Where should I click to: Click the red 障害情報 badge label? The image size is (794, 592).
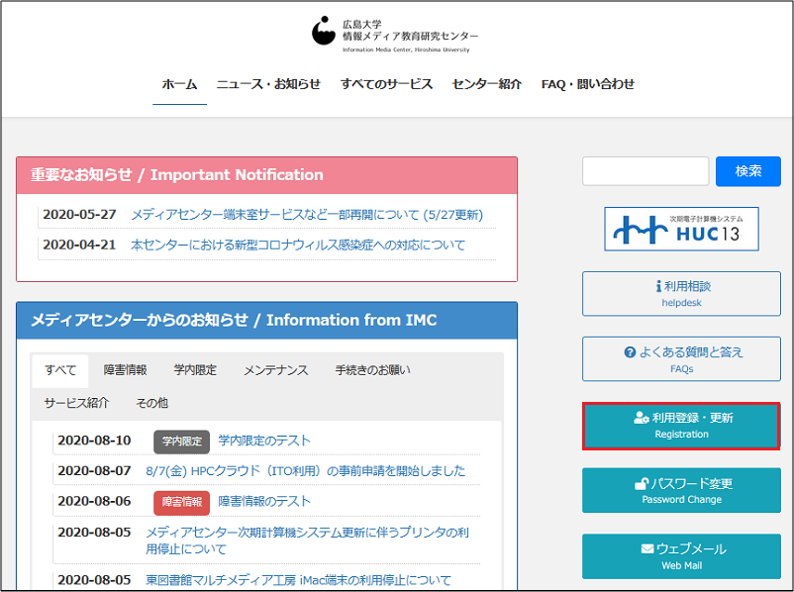click(181, 502)
